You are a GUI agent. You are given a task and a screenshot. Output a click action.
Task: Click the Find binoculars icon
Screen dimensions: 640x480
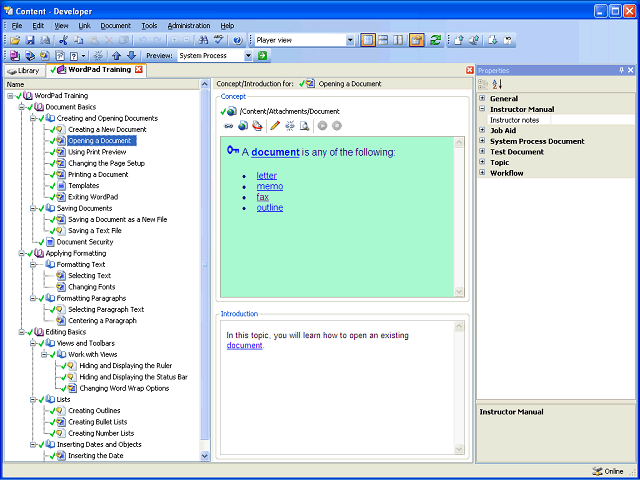(x=203, y=40)
